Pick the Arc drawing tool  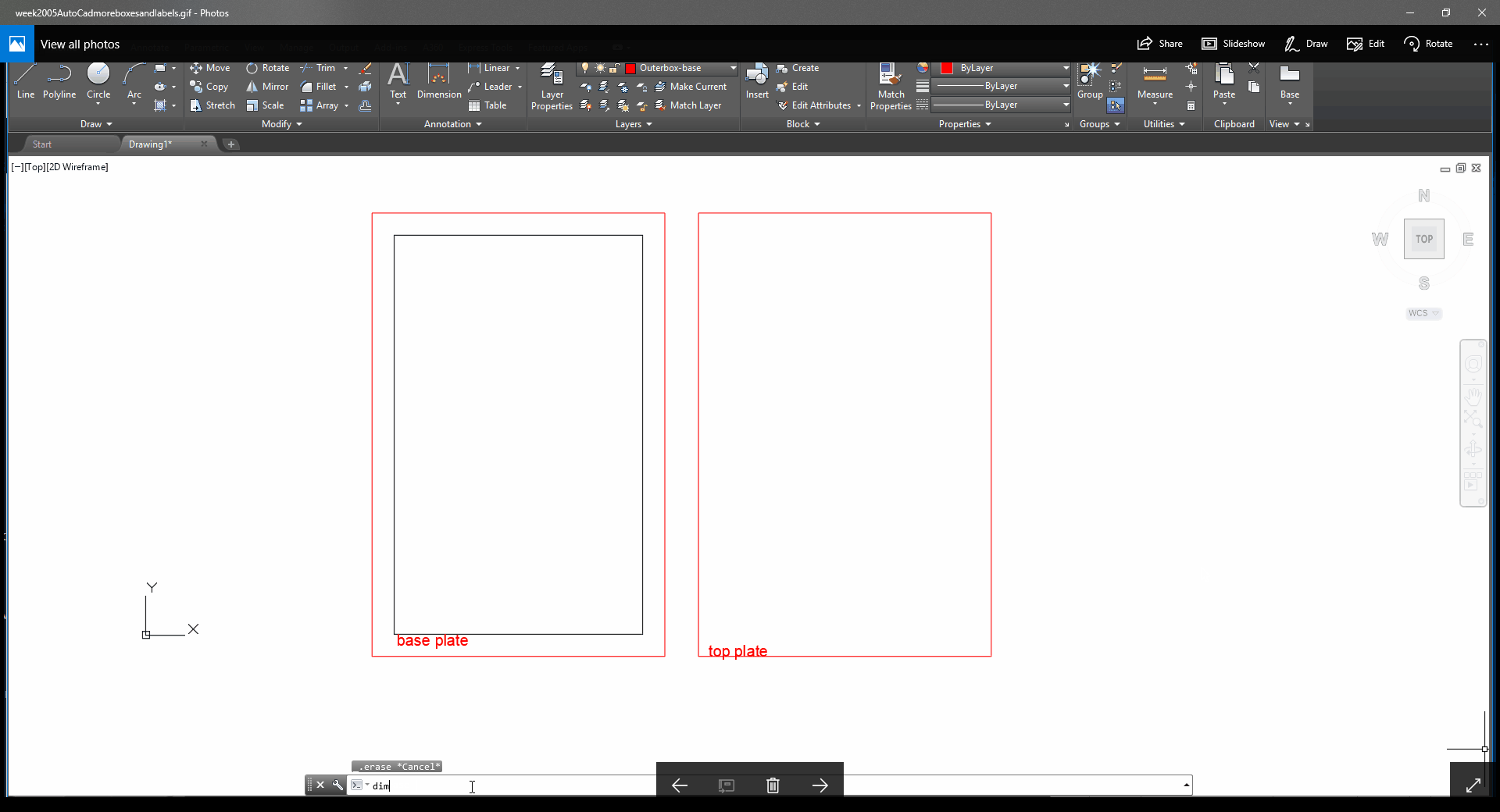point(134,82)
